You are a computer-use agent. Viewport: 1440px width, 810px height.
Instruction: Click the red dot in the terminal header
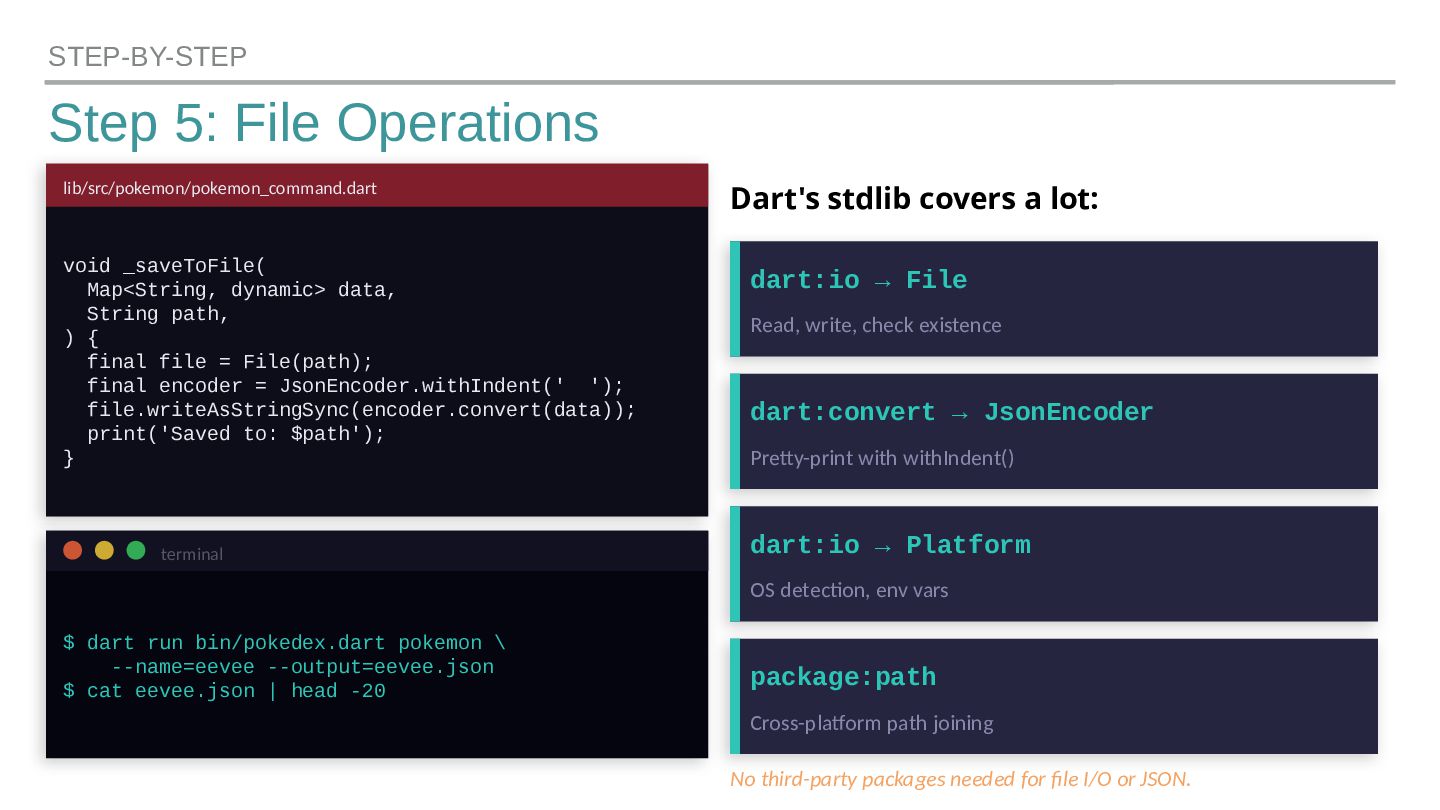pos(72,550)
